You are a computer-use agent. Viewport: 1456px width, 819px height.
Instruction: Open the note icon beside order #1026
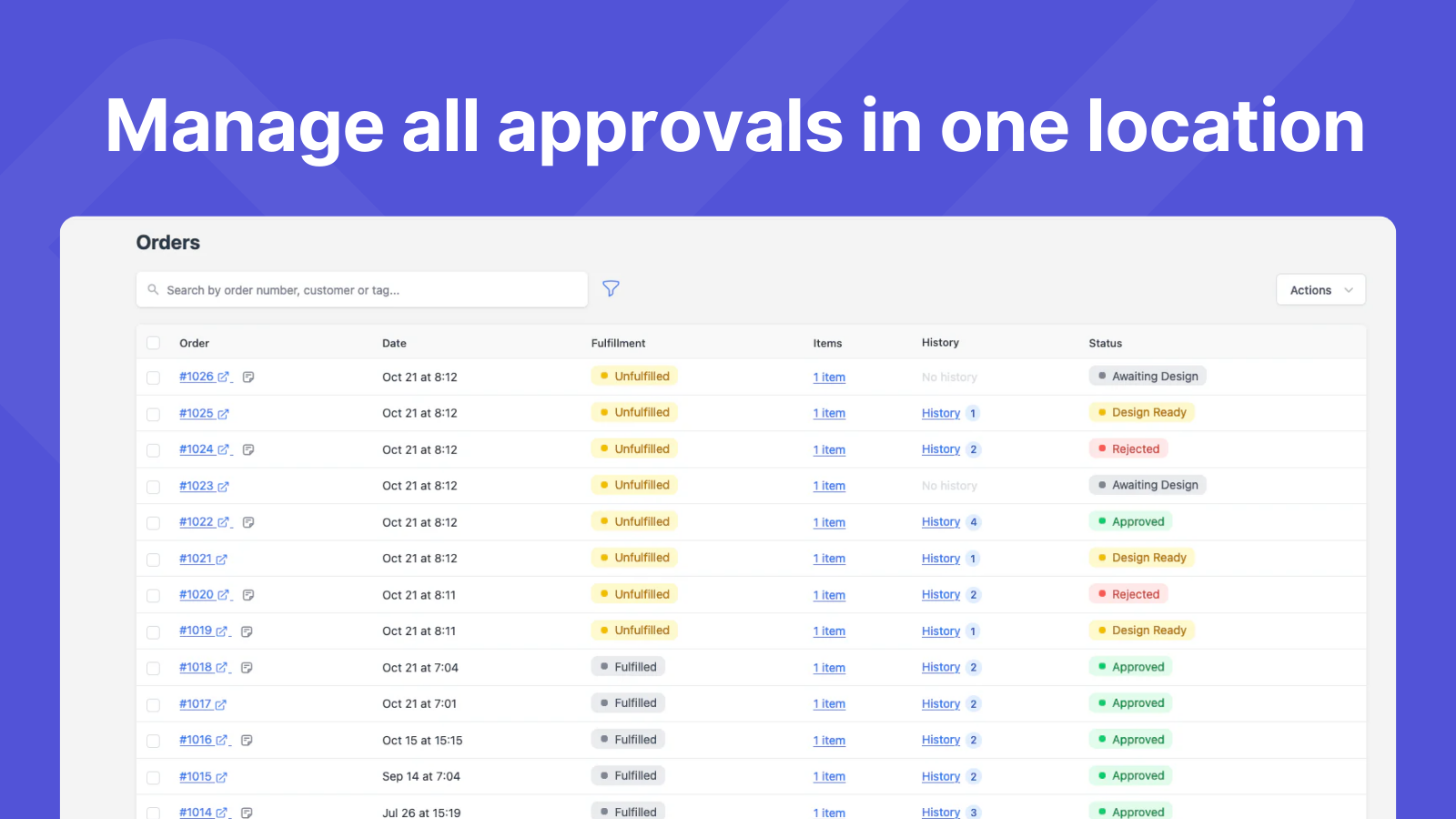[x=248, y=377]
